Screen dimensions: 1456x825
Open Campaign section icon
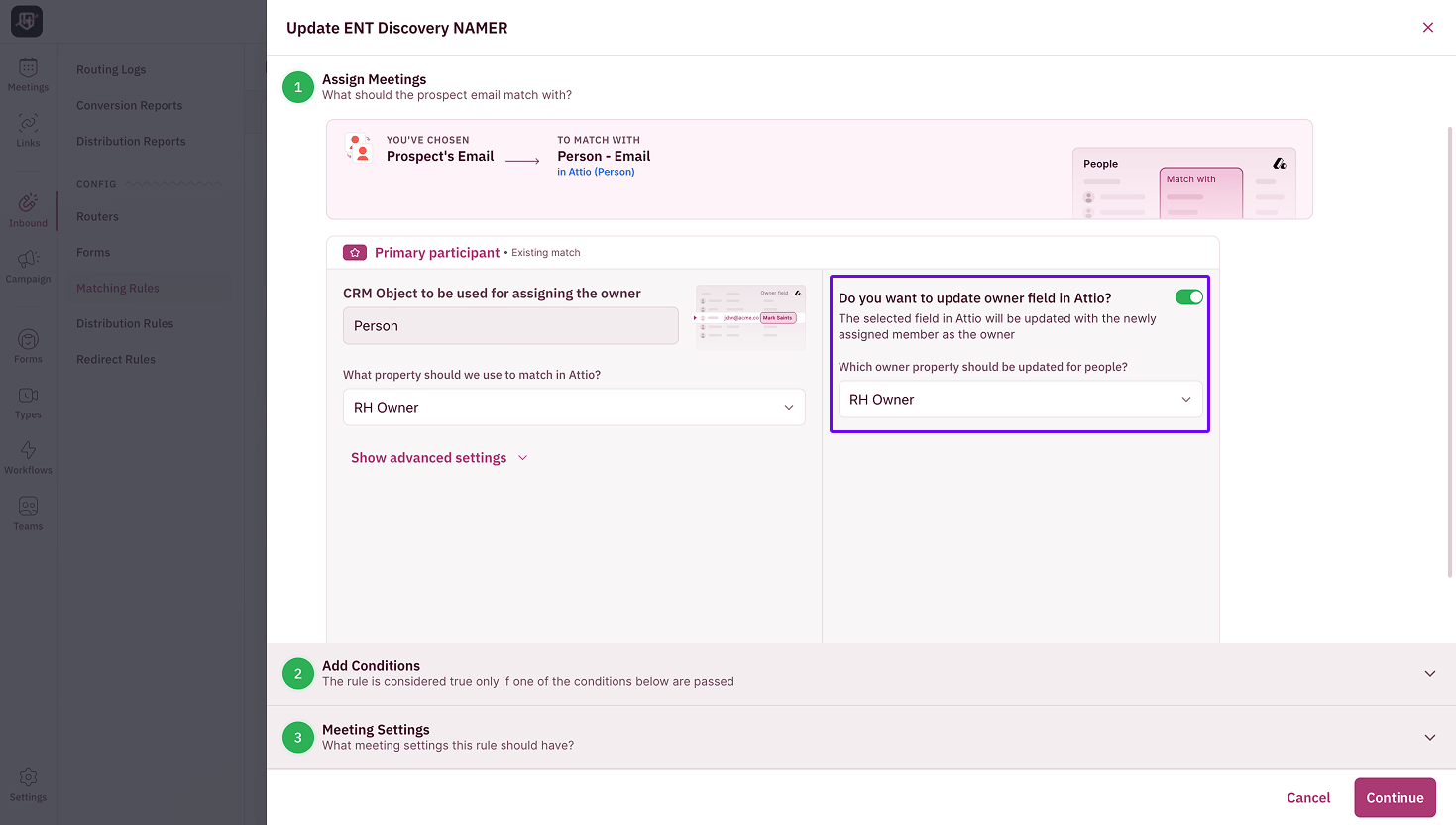28,266
